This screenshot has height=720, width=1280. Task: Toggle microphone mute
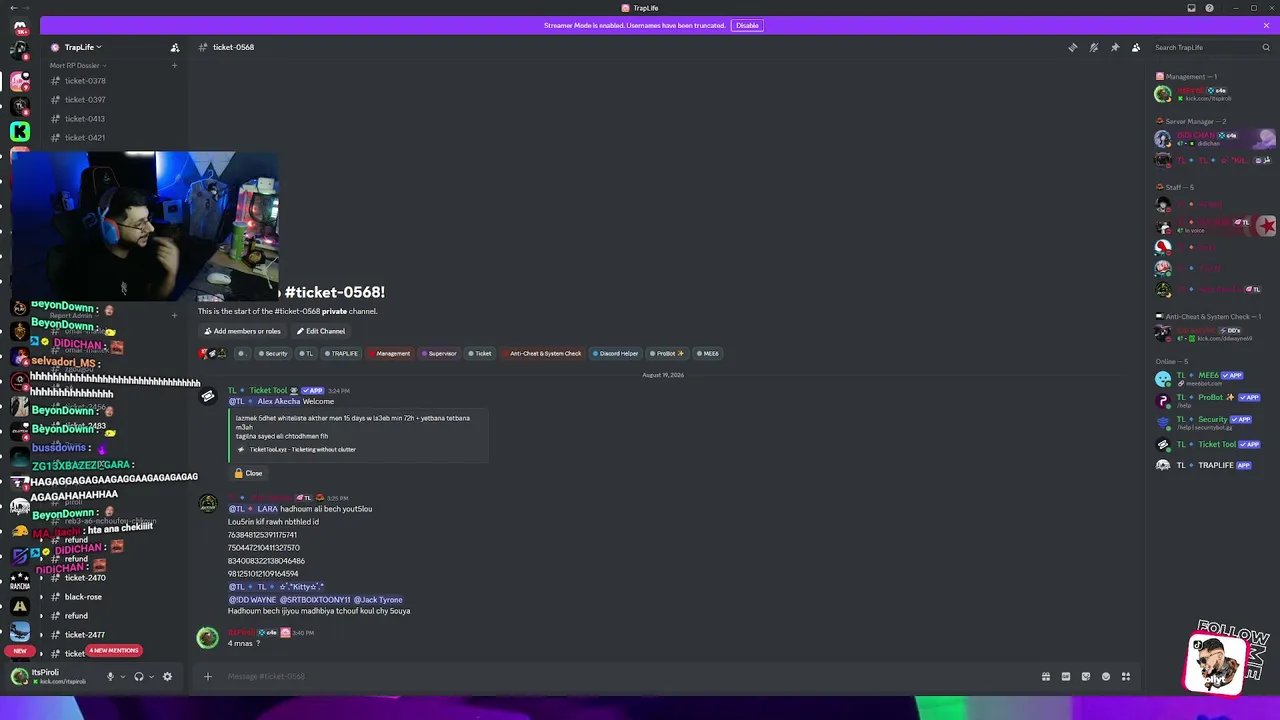(110, 677)
